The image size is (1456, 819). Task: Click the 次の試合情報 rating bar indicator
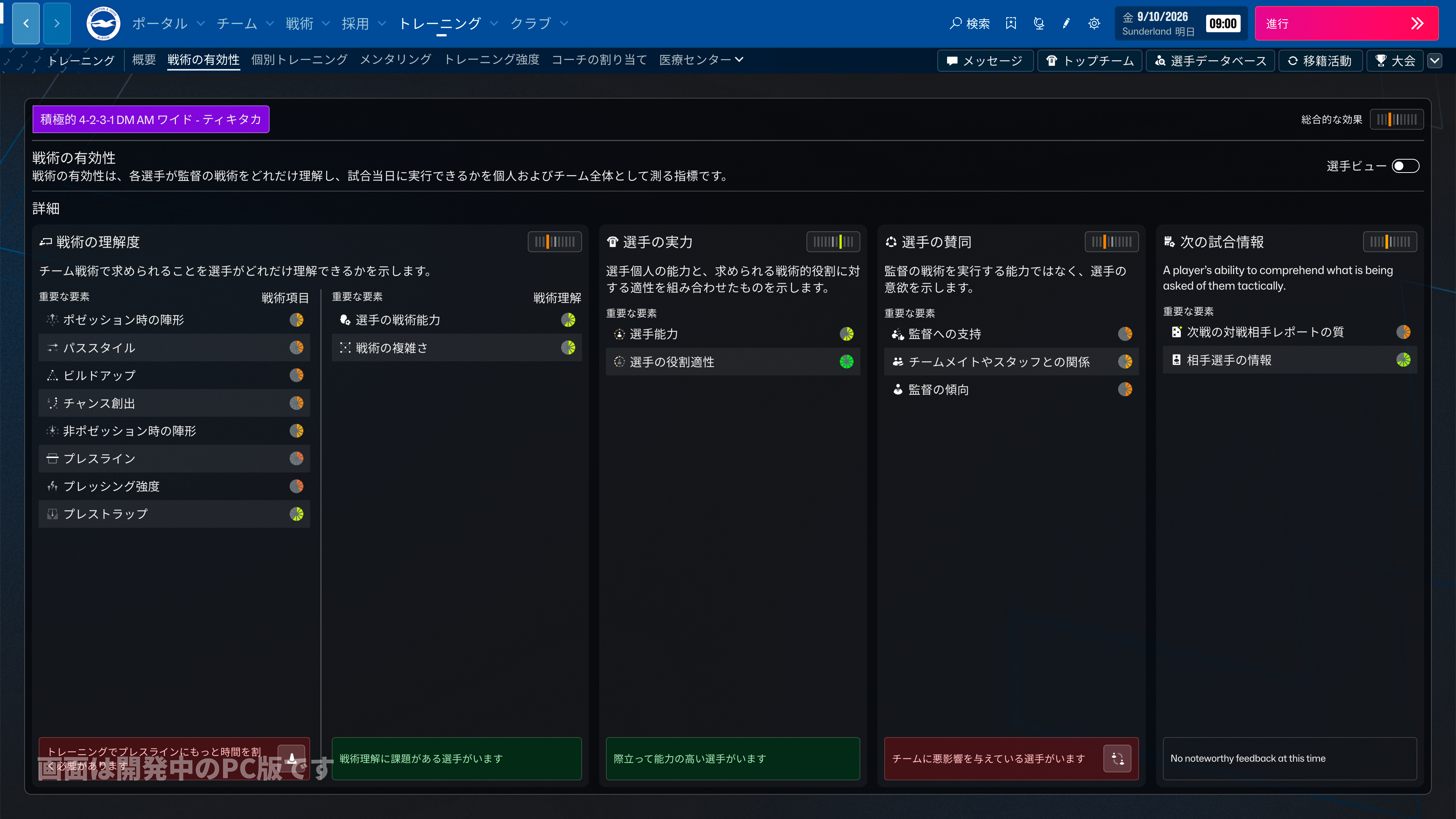[x=1390, y=242]
